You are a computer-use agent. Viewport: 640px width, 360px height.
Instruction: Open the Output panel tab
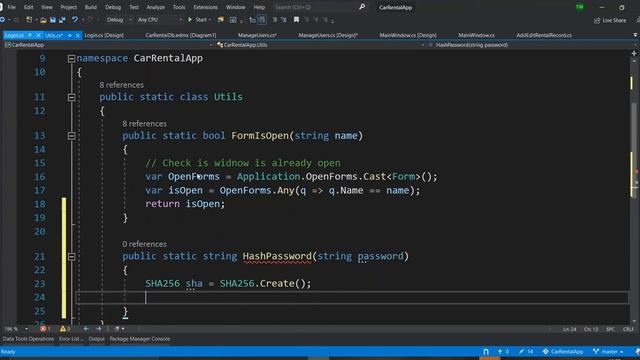[x=96, y=339]
